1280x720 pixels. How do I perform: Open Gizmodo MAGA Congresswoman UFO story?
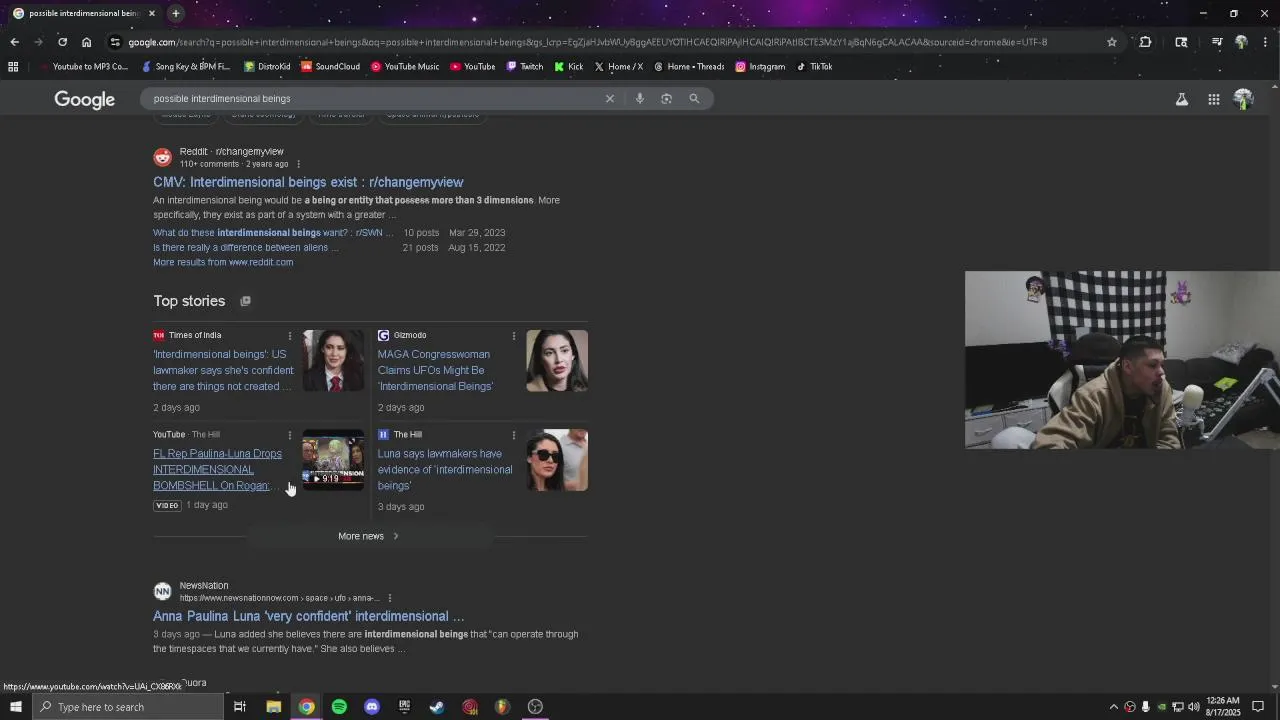[x=435, y=370]
